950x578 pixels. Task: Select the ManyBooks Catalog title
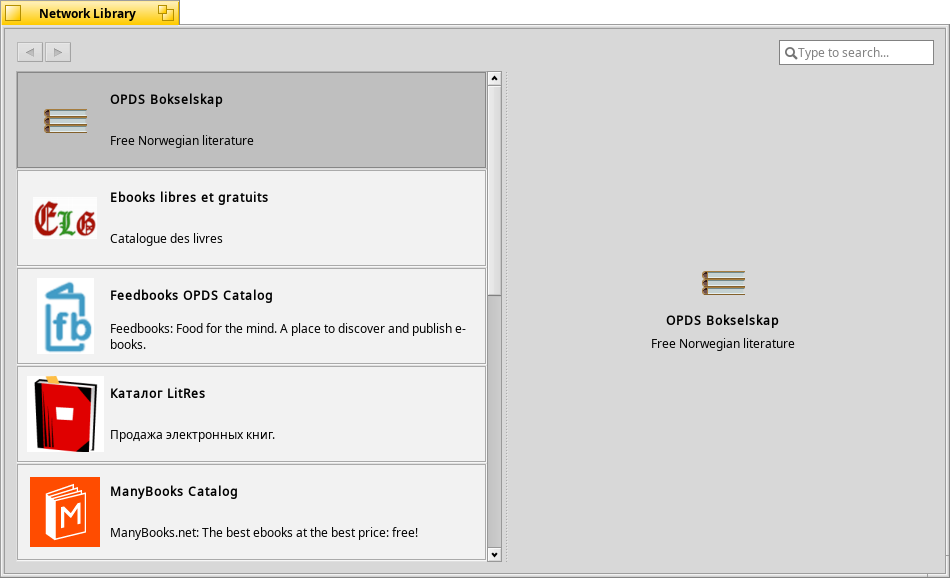point(174,491)
